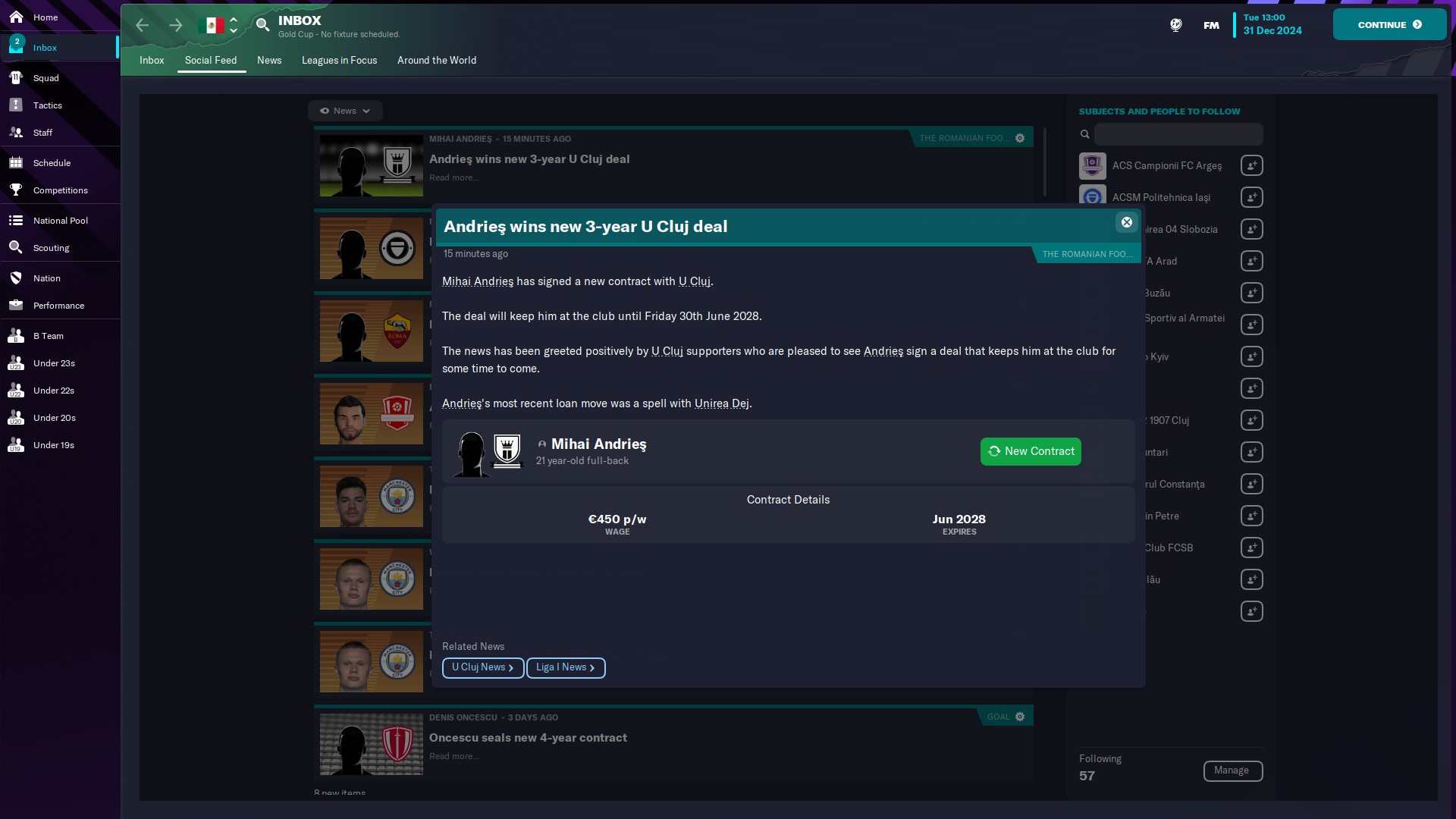Viewport: 1456px width, 819px height.
Task: Close the Andrieș news popup
Action: (1127, 222)
